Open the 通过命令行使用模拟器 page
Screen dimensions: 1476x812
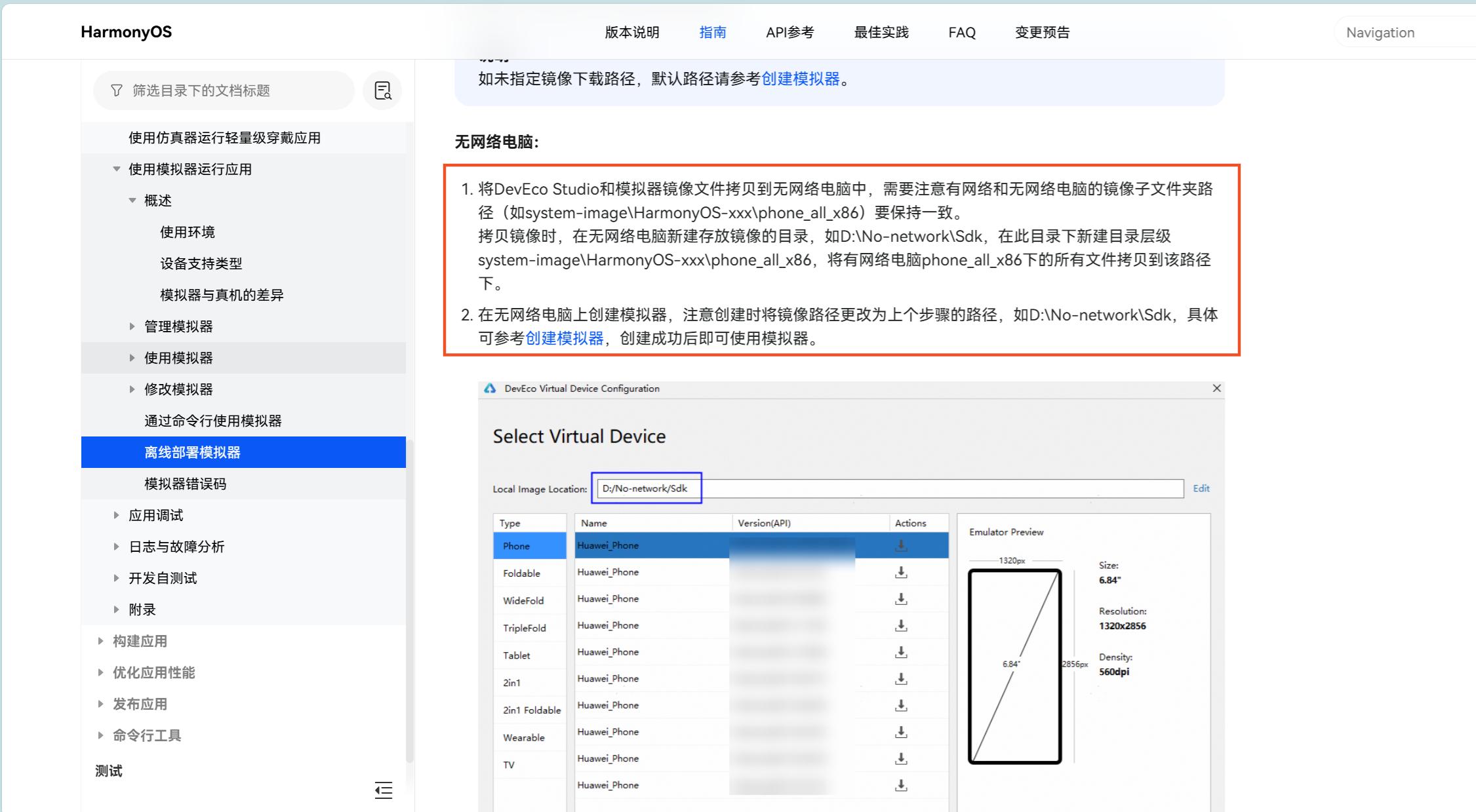(212, 420)
